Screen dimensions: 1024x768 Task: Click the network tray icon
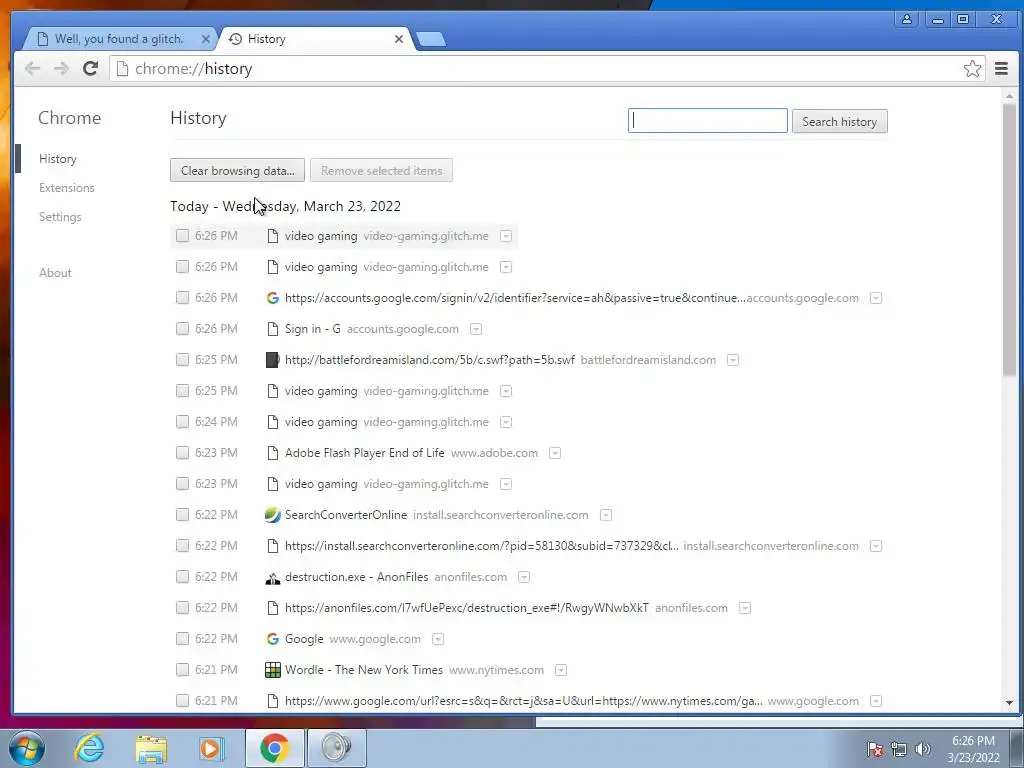click(x=899, y=749)
